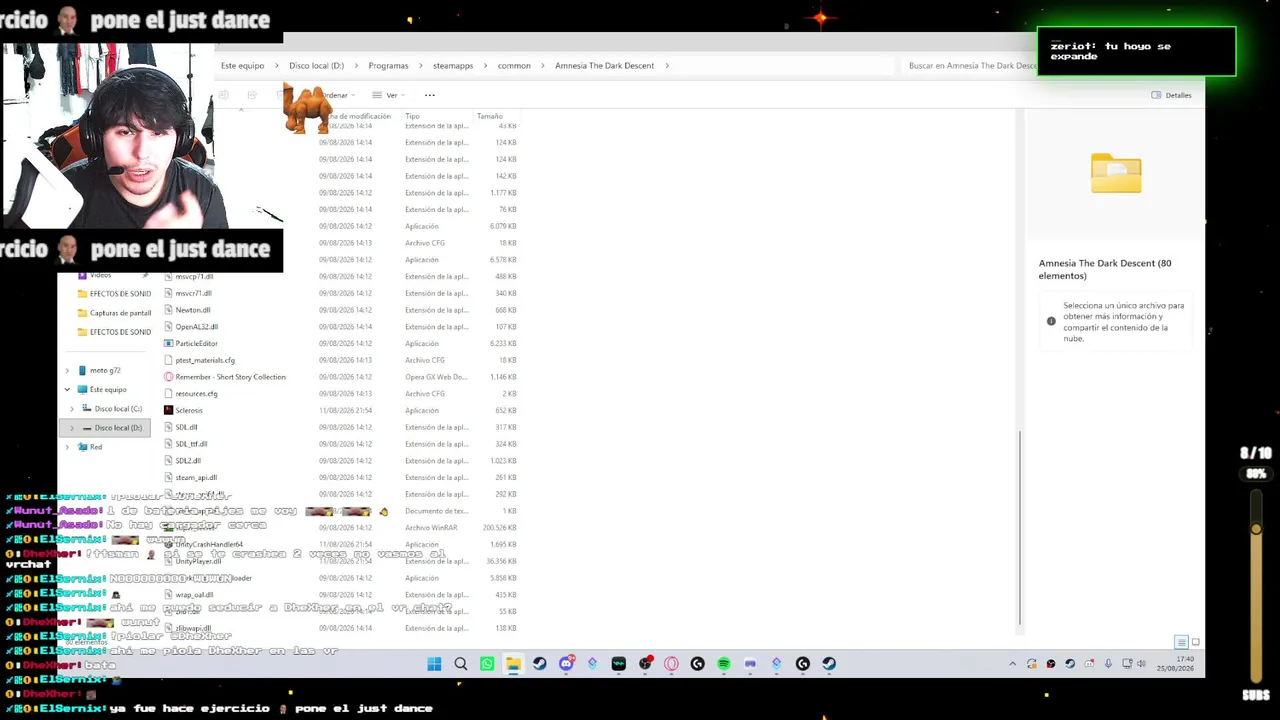Click the Este equipo computer icon

[x=82, y=390]
